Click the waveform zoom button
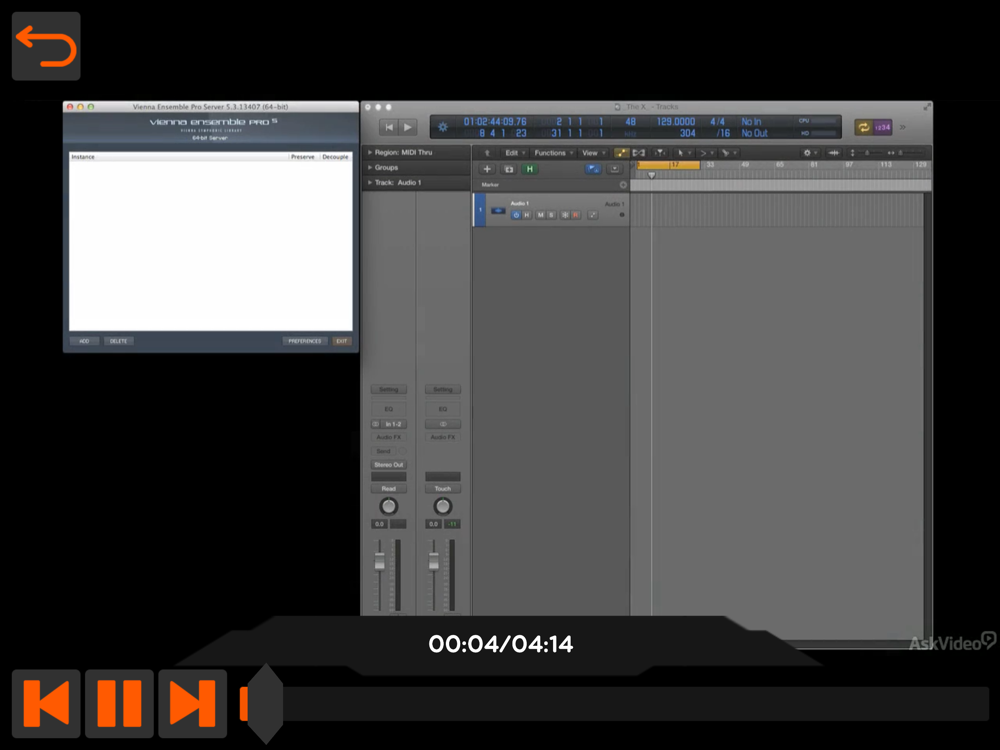 point(833,153)
